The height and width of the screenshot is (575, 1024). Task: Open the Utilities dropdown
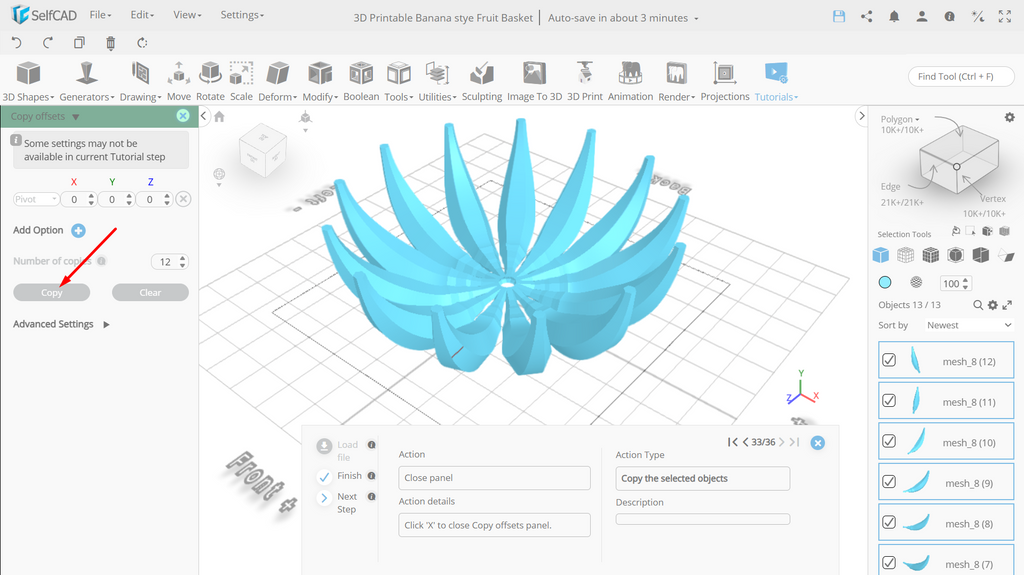click(437, 81)
